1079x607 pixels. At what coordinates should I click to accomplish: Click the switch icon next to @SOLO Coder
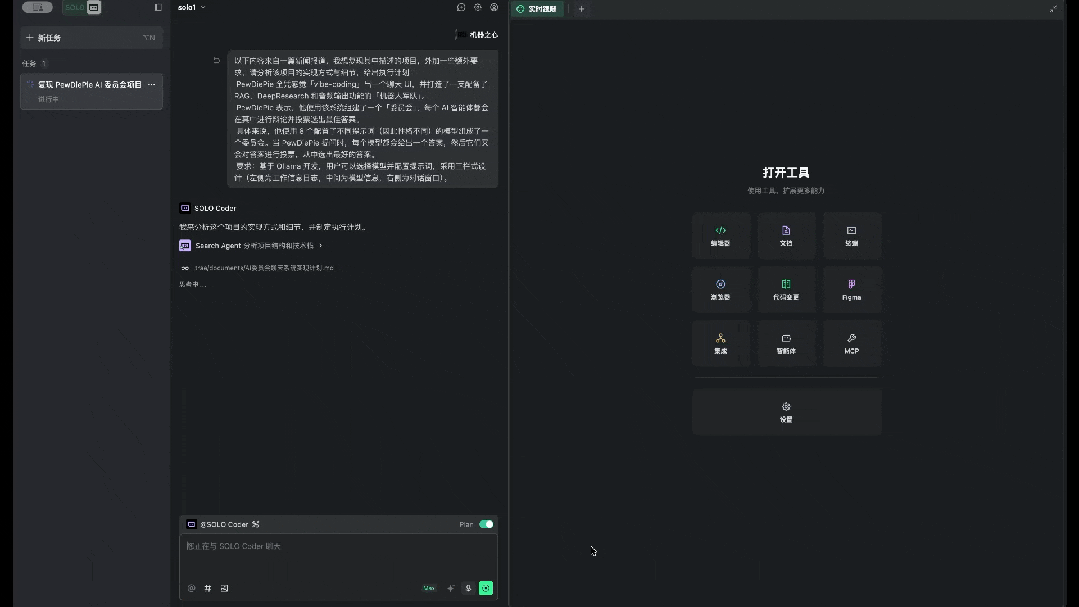(255, 524)
